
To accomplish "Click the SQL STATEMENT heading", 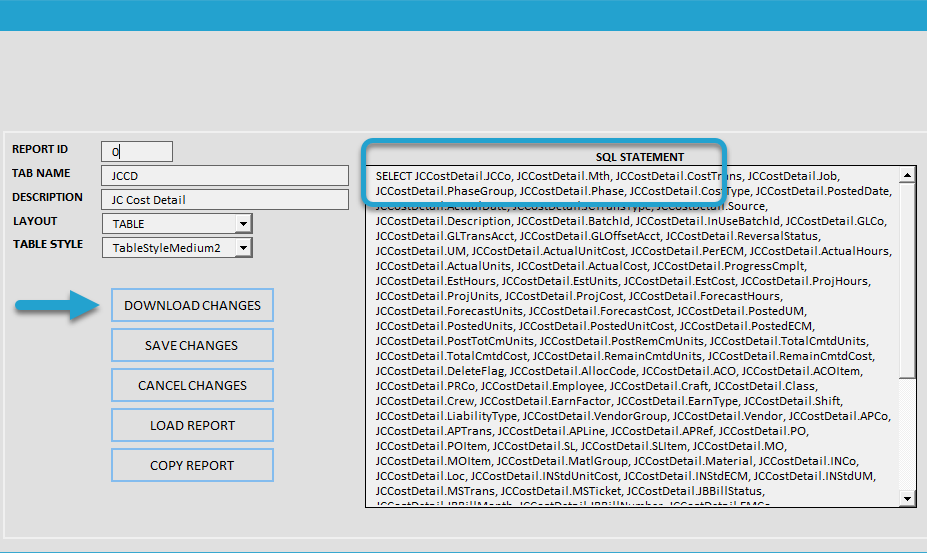I will [x=640, y=157].
